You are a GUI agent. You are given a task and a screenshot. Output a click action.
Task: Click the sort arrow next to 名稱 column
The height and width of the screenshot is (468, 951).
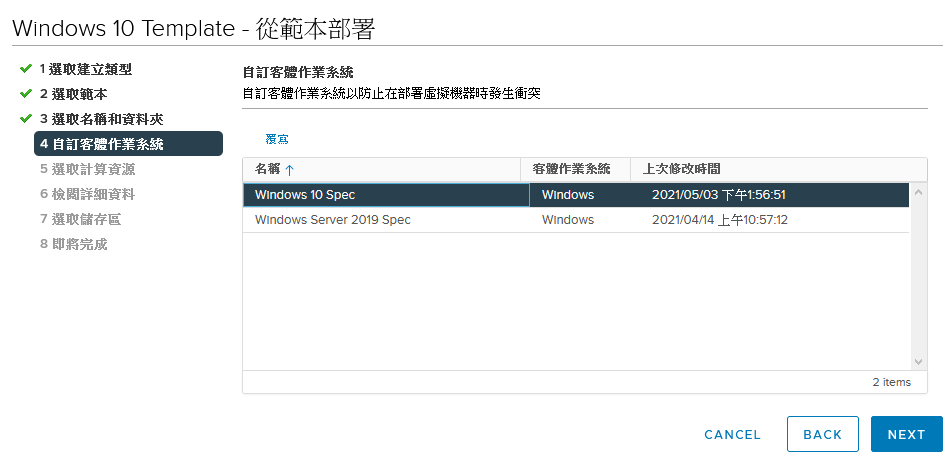(289, 170)
